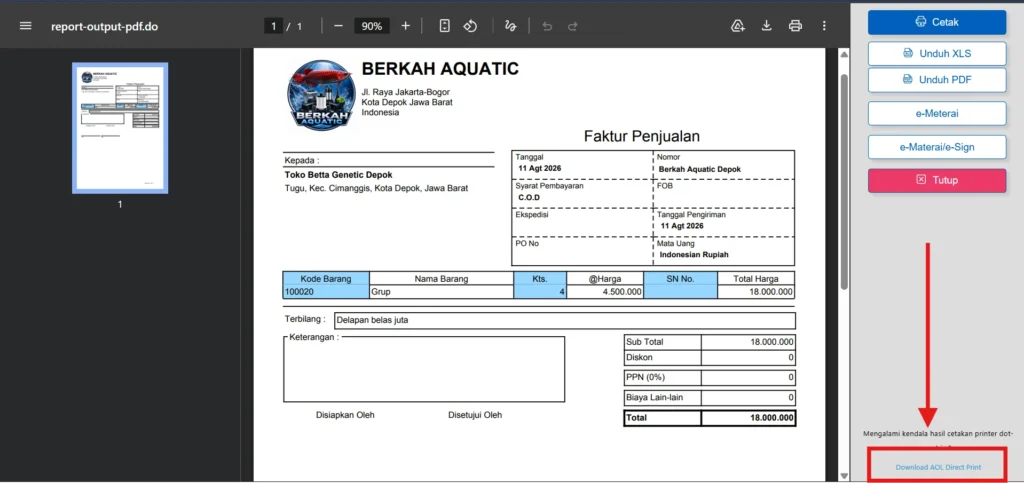This screenshot has height=483, width=1024.
Task: Click the zoom in plus icon
Action: pyautogui.click(x=406, y=26)
